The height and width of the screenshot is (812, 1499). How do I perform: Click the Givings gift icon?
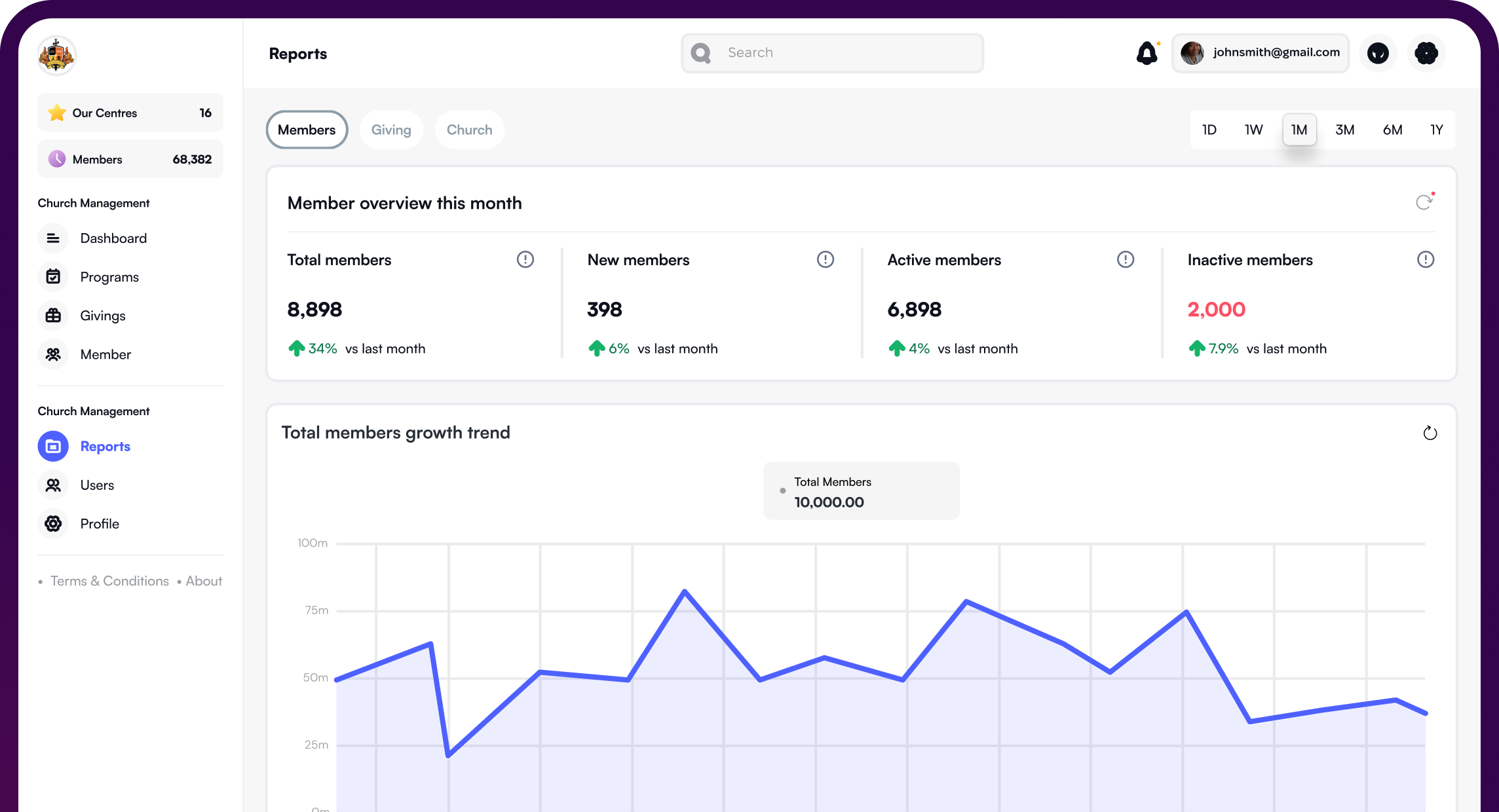tap(53, 316)
